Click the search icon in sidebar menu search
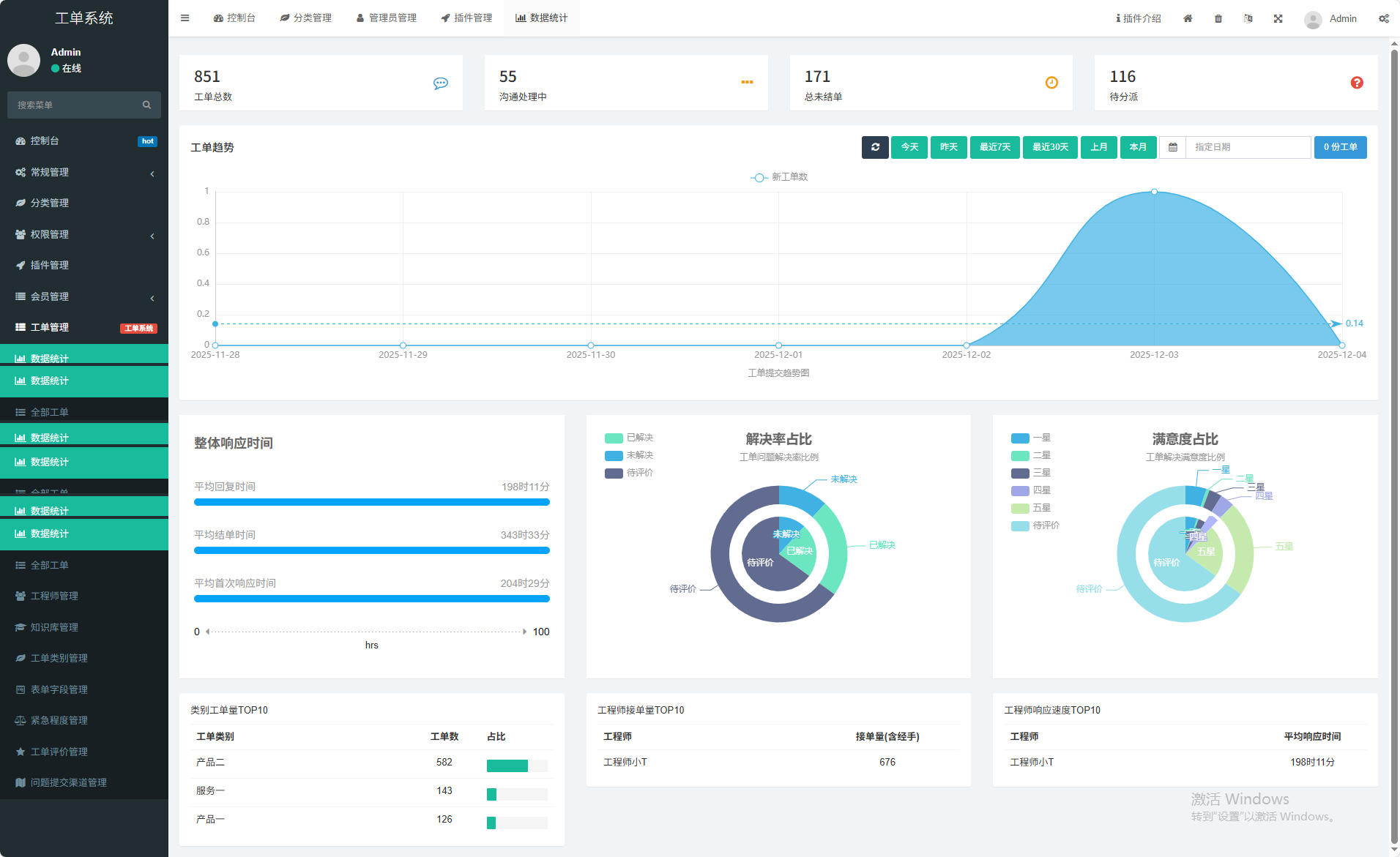This screenshot has height=857, width=1400. pyautogui.click(x=146, y=105)
